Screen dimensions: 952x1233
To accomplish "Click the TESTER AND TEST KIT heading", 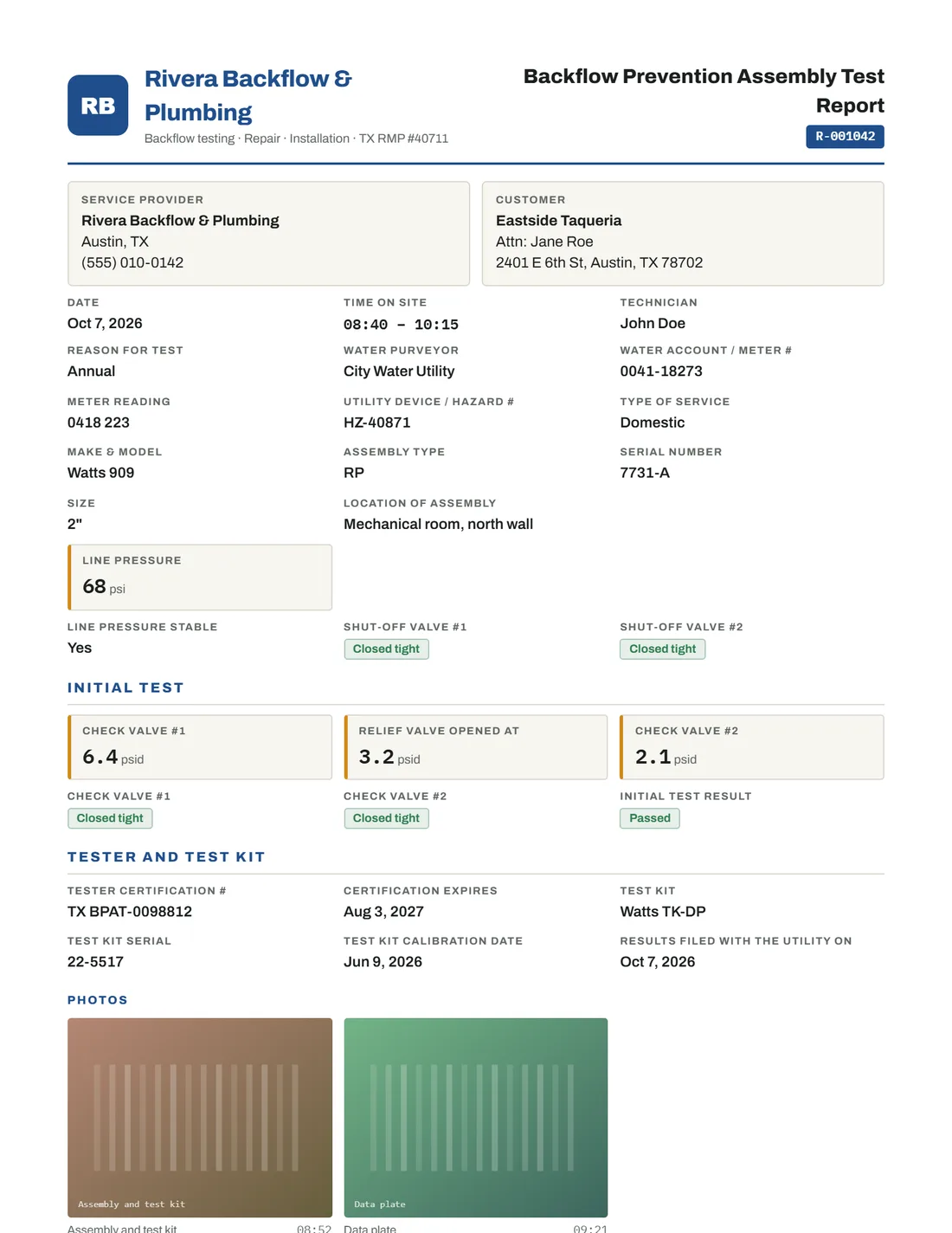I will (x=166, y=857).
